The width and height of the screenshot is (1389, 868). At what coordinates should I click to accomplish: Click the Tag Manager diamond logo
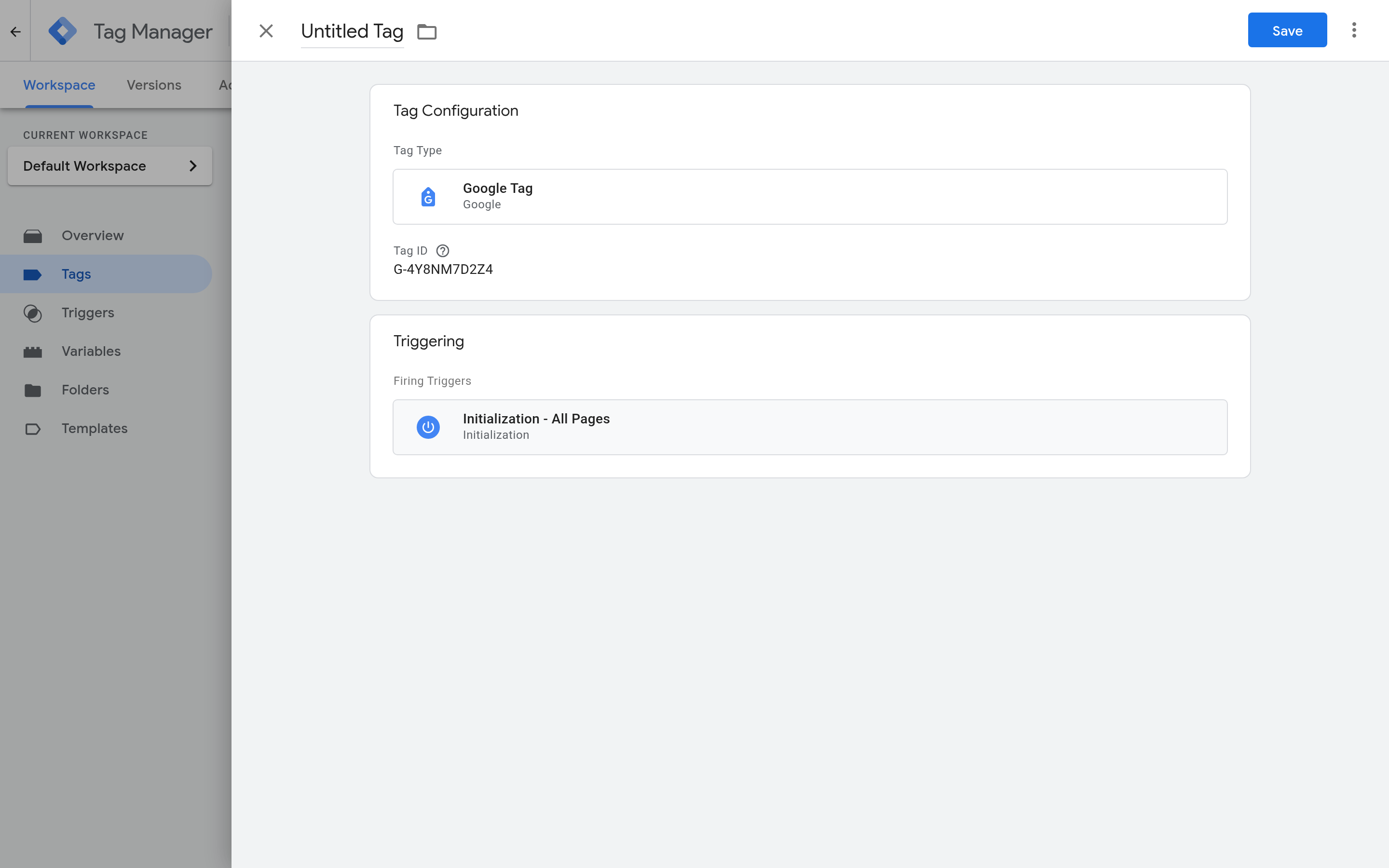click(x=63, y=31)
